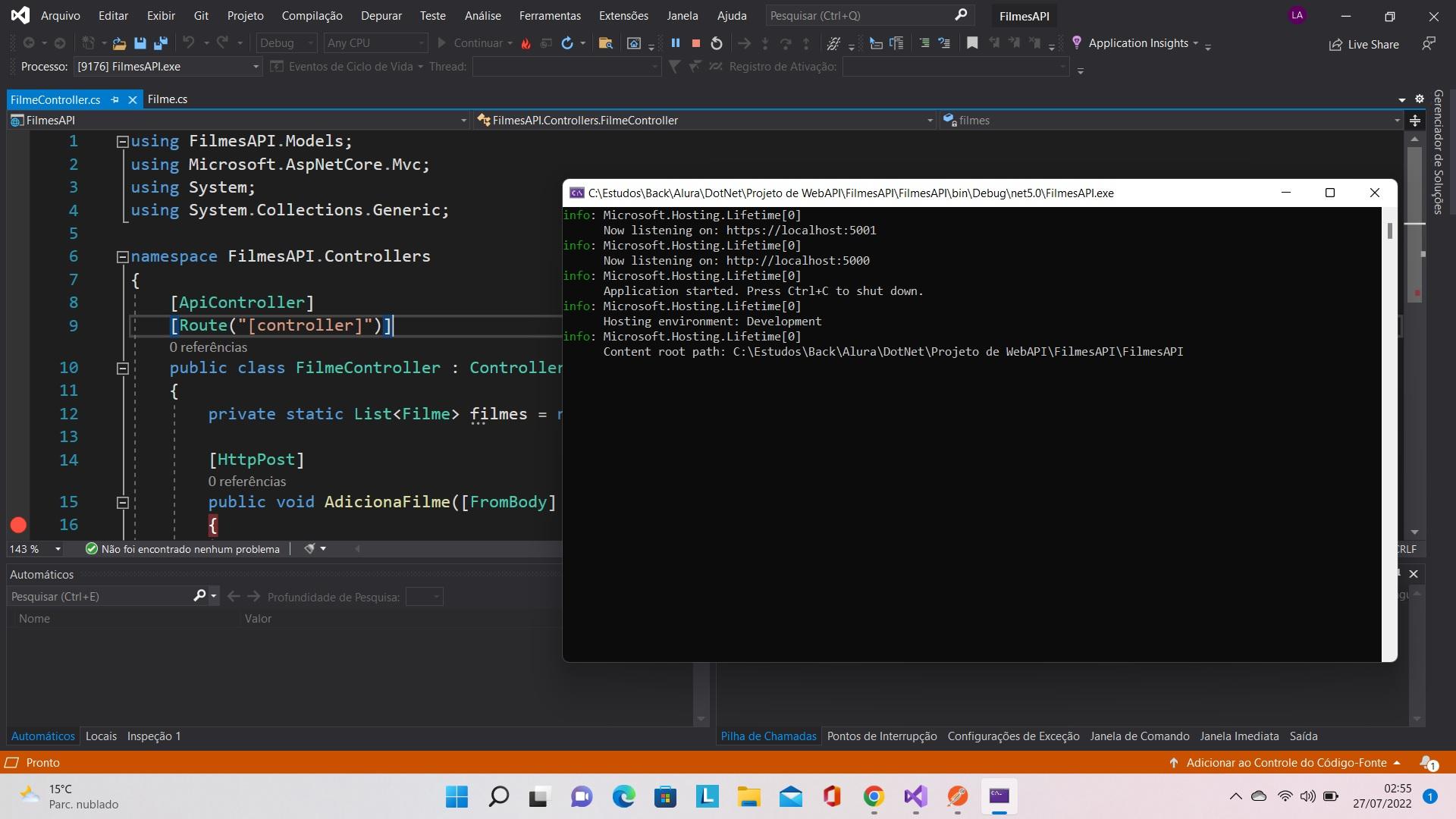This screenshot has width=1456, height=819.
Task: Open Google Chrome from the taskbar
Action: click(874, 796)
